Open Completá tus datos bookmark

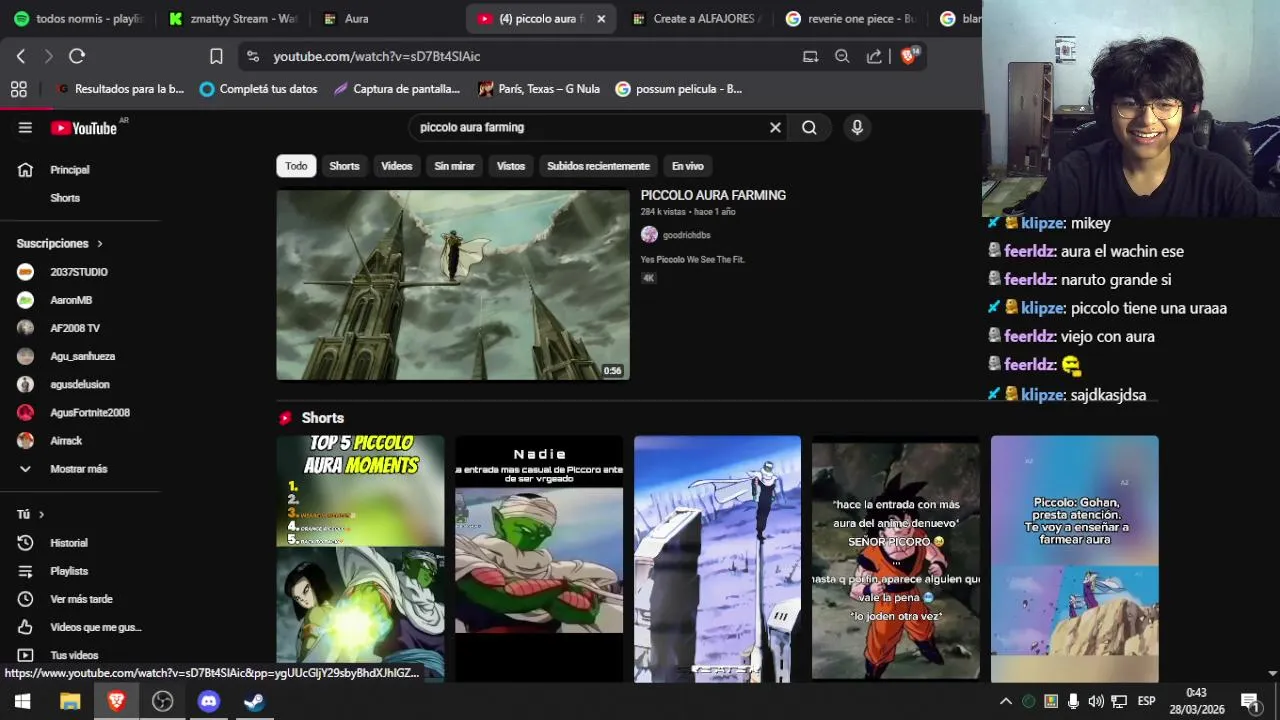click(259, 89)
